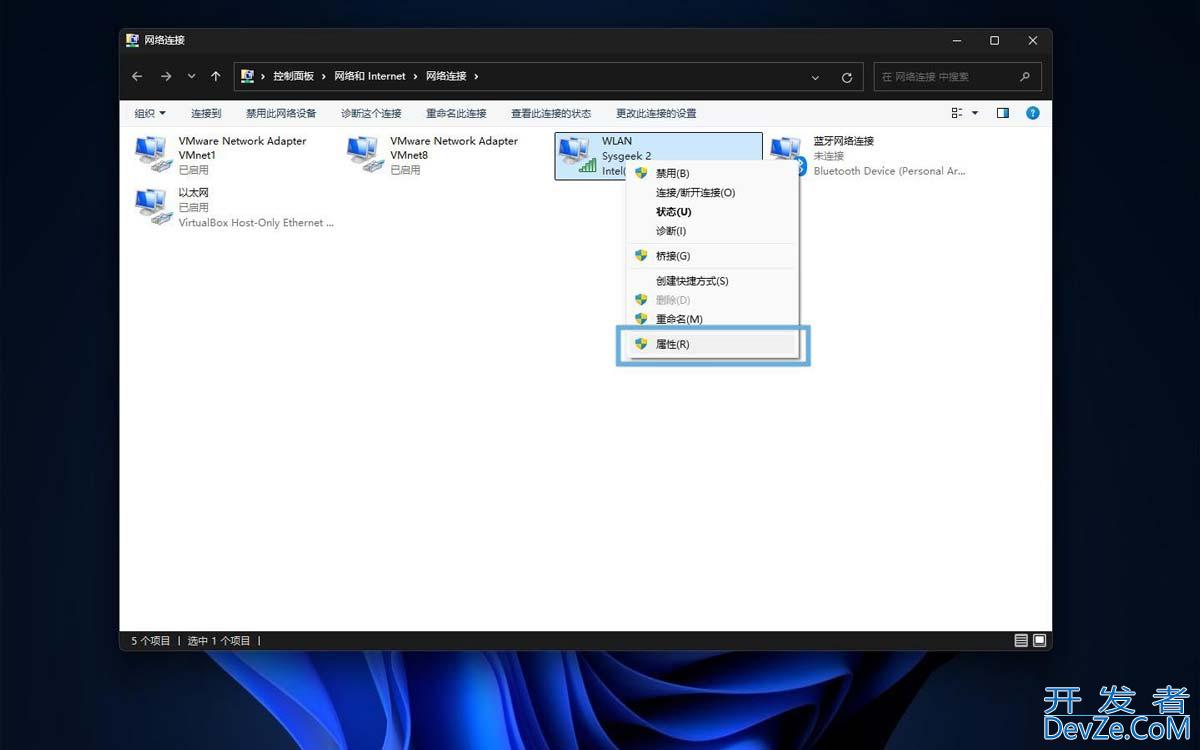Click 重命名此连接 toolbar command
The width and height of the screenshot is (1200, 750).
point(456,114)
